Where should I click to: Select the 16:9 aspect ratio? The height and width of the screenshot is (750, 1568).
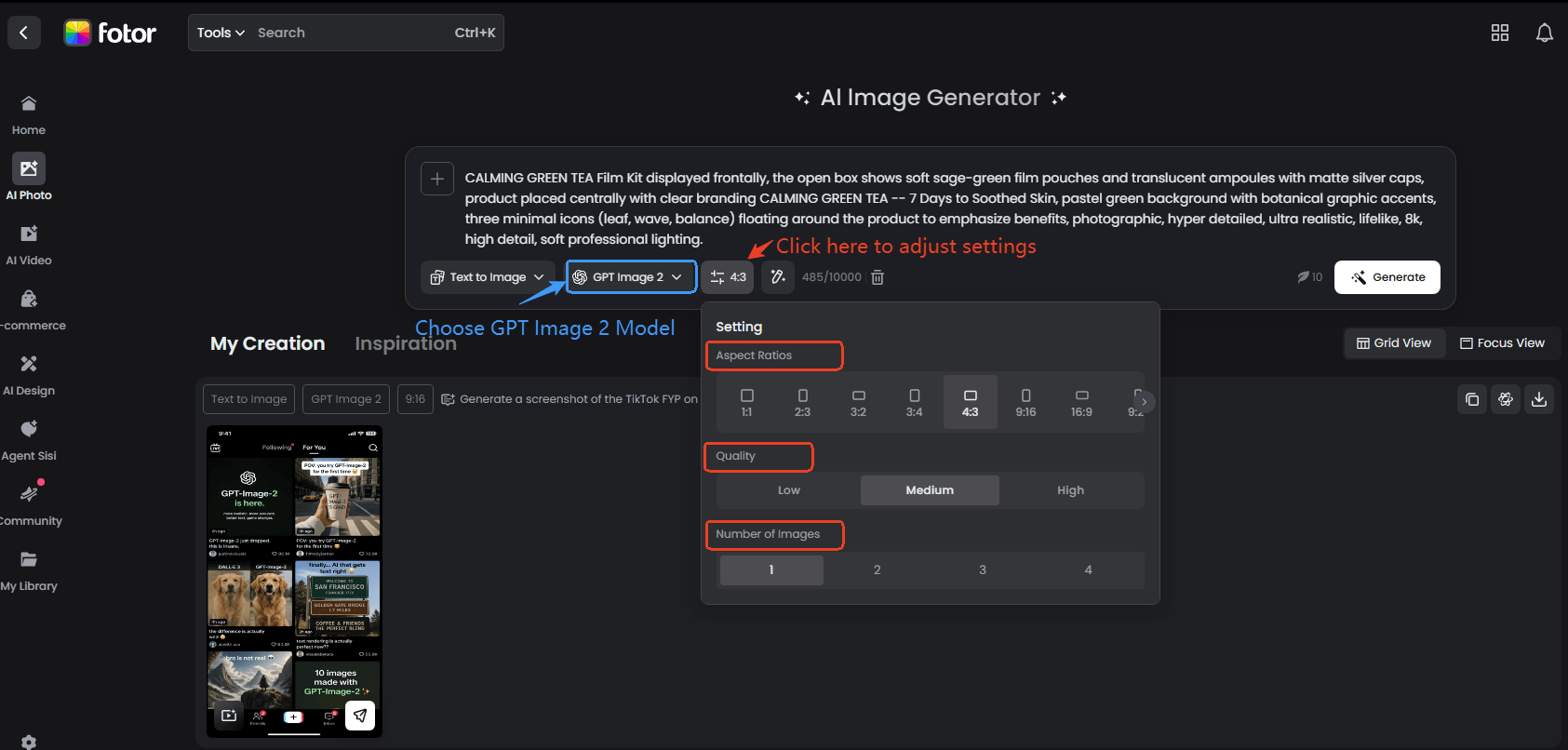[x=1081, y=402]
